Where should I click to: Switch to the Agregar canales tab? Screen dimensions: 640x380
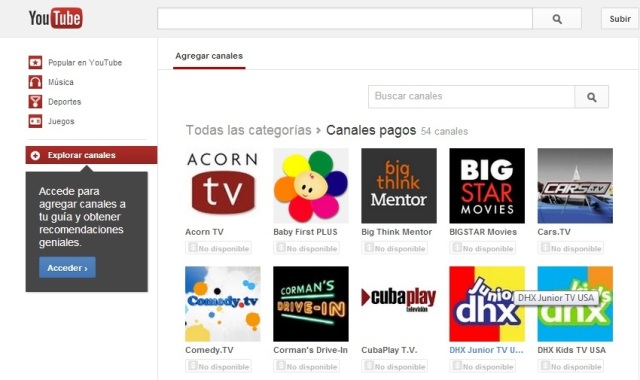pos(209,56)
